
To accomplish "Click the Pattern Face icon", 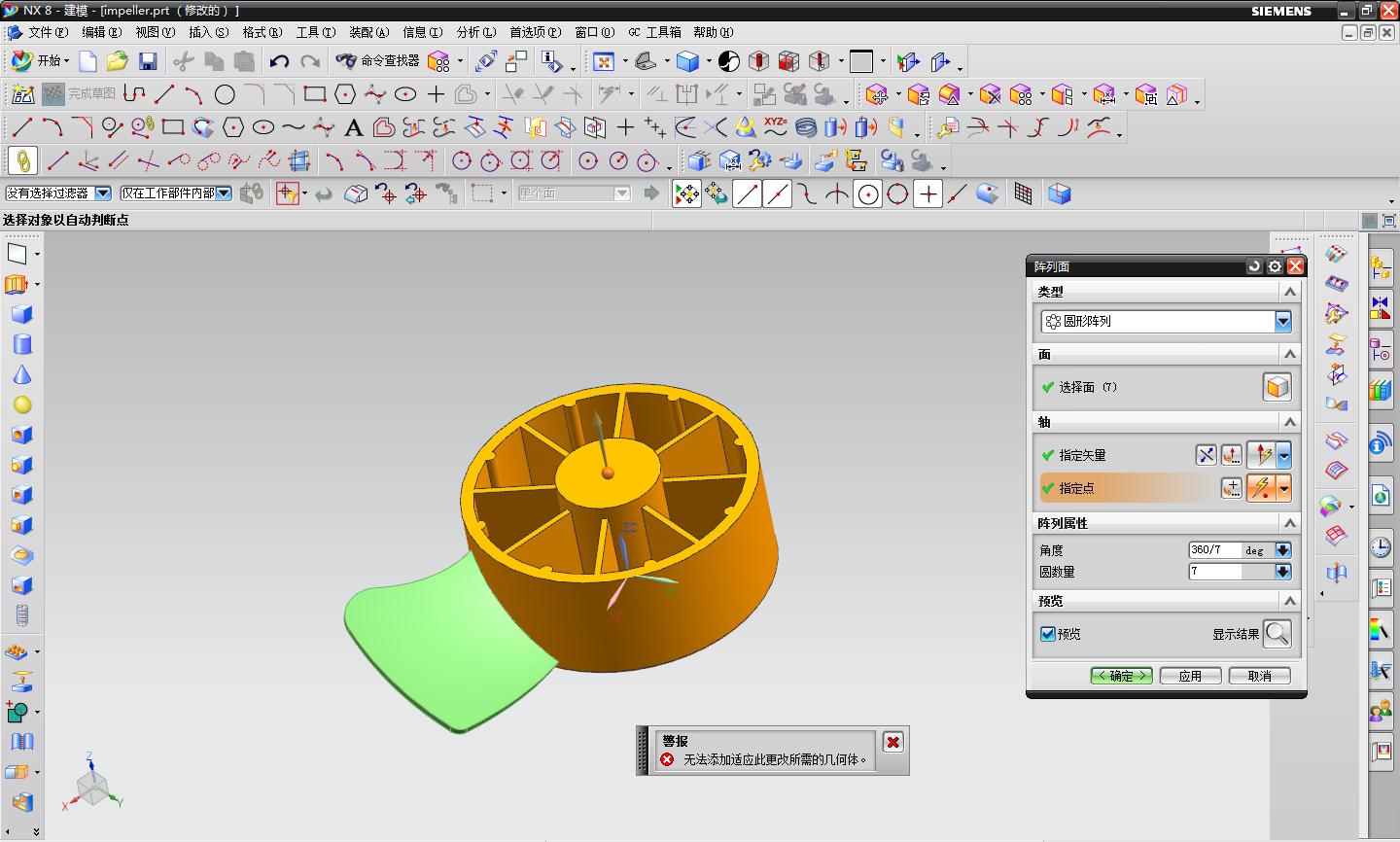I will [x=1021, y=94].
